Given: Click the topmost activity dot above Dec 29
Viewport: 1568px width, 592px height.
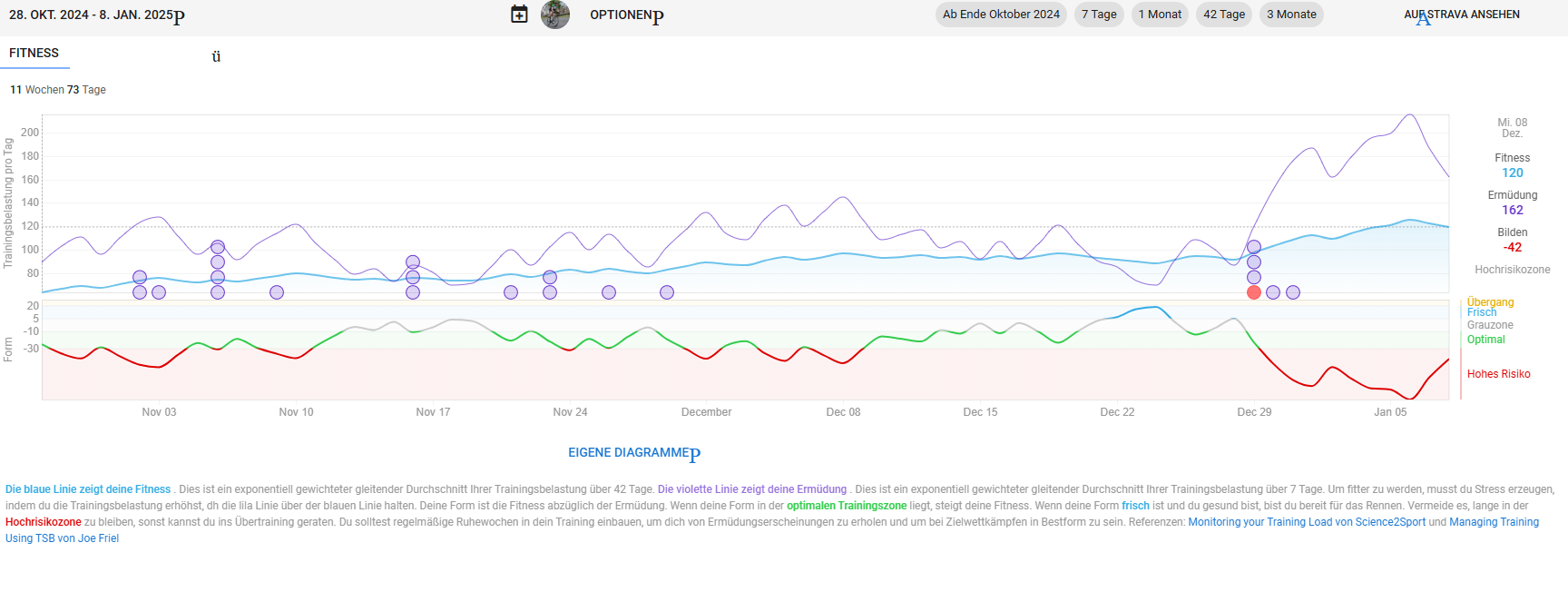Looking at the screenshot, I should 1254,247.
